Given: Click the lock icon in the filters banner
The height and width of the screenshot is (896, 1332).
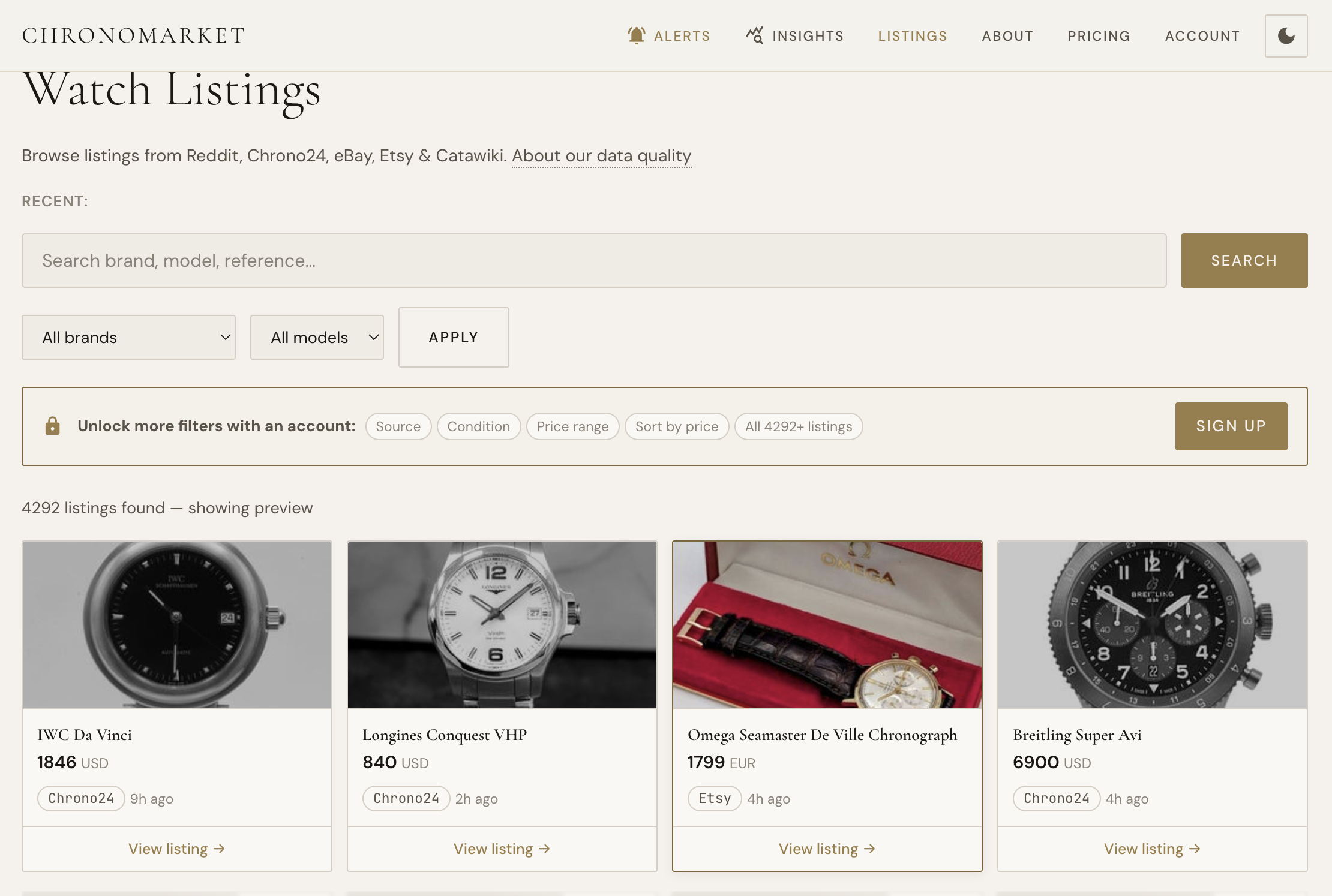Looking at the screenshot, I should pos(53,426).
